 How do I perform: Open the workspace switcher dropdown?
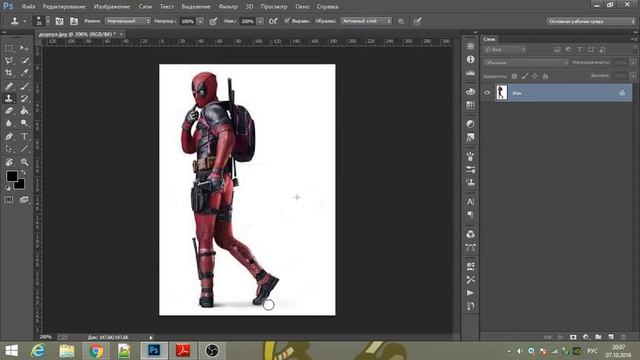pyautogui.click(x=591, y=21)
